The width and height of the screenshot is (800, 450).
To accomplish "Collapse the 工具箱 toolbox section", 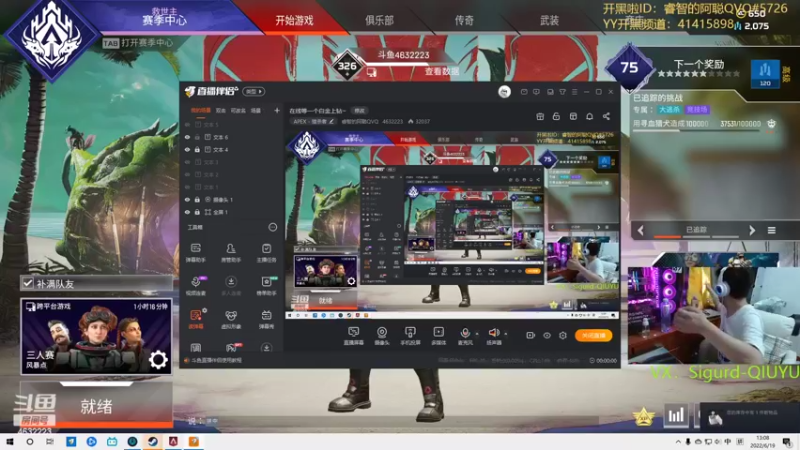I will pyautogui.click(x=273, y=227).
